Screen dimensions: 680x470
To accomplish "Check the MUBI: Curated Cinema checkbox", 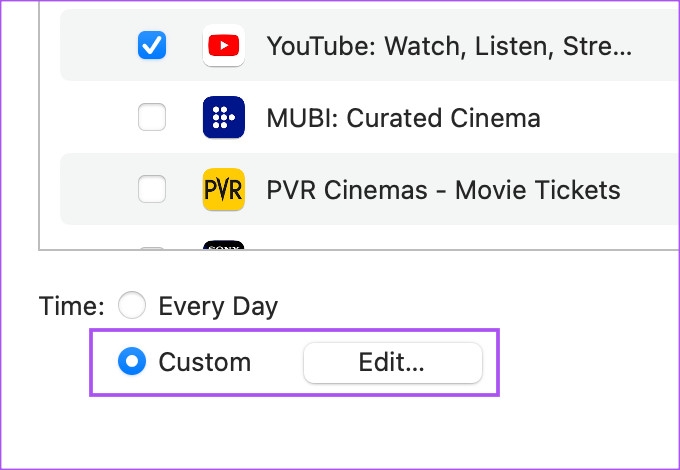I will pyautogui.click(x=152, y=117).
